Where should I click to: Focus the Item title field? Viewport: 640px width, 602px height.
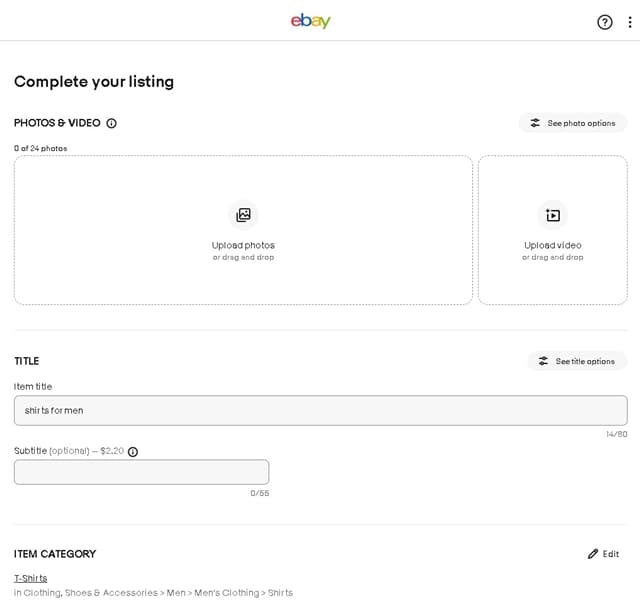tap(320, 410)
